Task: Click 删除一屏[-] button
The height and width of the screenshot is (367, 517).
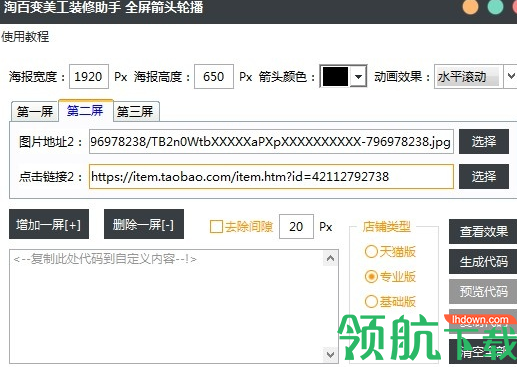Action: point(144,224)
